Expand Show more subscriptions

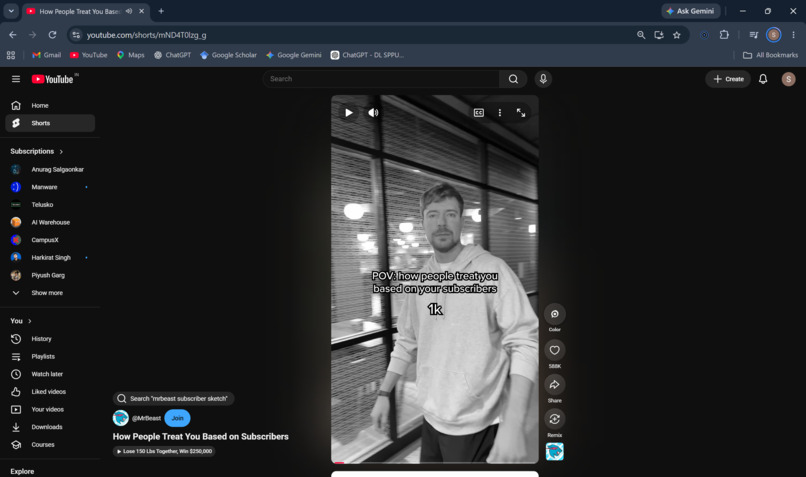tap(50, 292)
